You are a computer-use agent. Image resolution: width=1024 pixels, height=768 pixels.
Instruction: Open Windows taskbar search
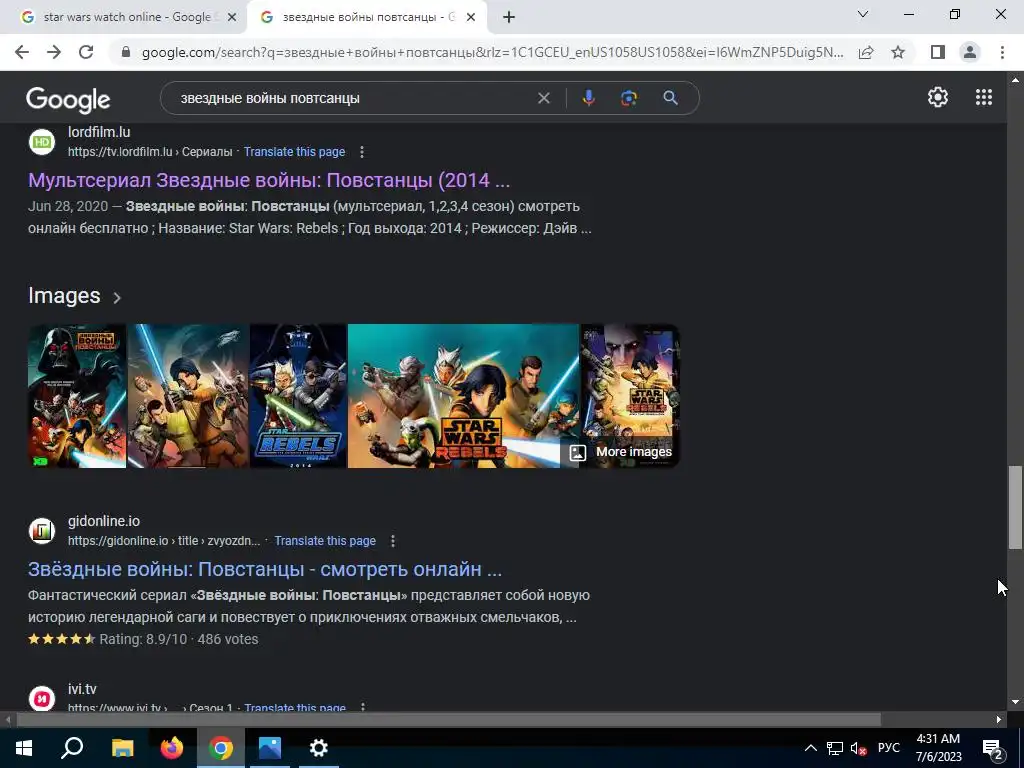point(72,748)
